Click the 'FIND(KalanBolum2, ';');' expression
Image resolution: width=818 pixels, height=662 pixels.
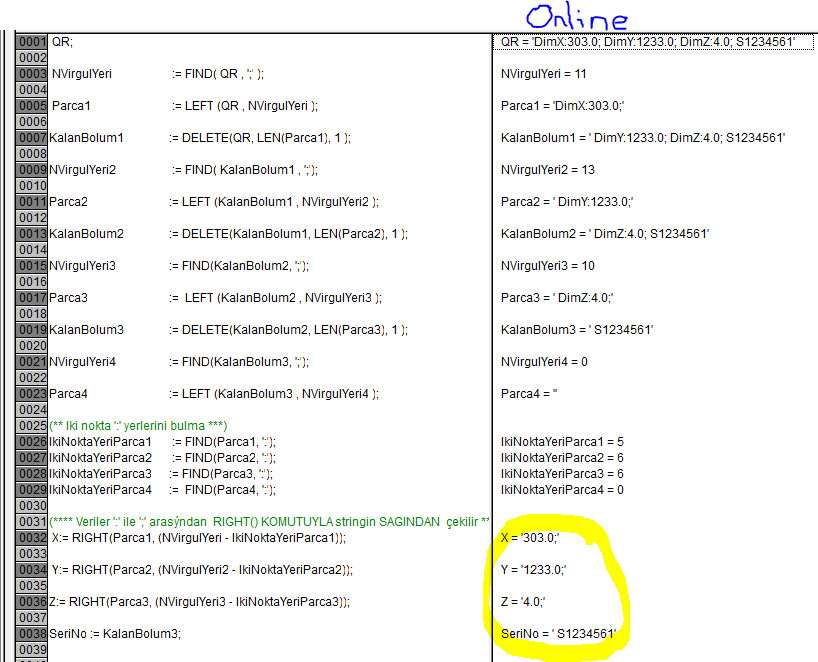point(245,266)
